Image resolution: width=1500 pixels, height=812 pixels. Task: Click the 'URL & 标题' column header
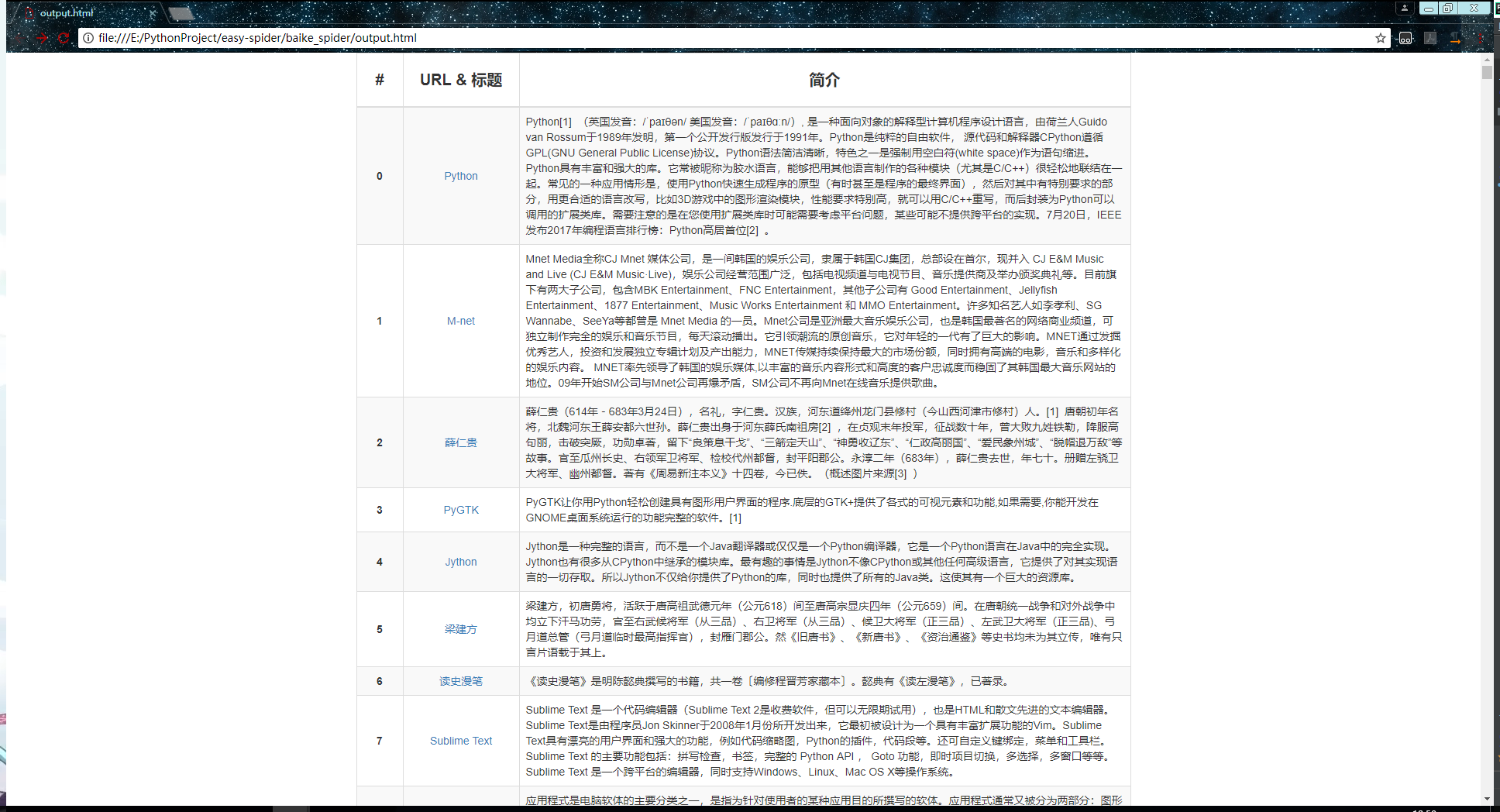coord(461,80)
